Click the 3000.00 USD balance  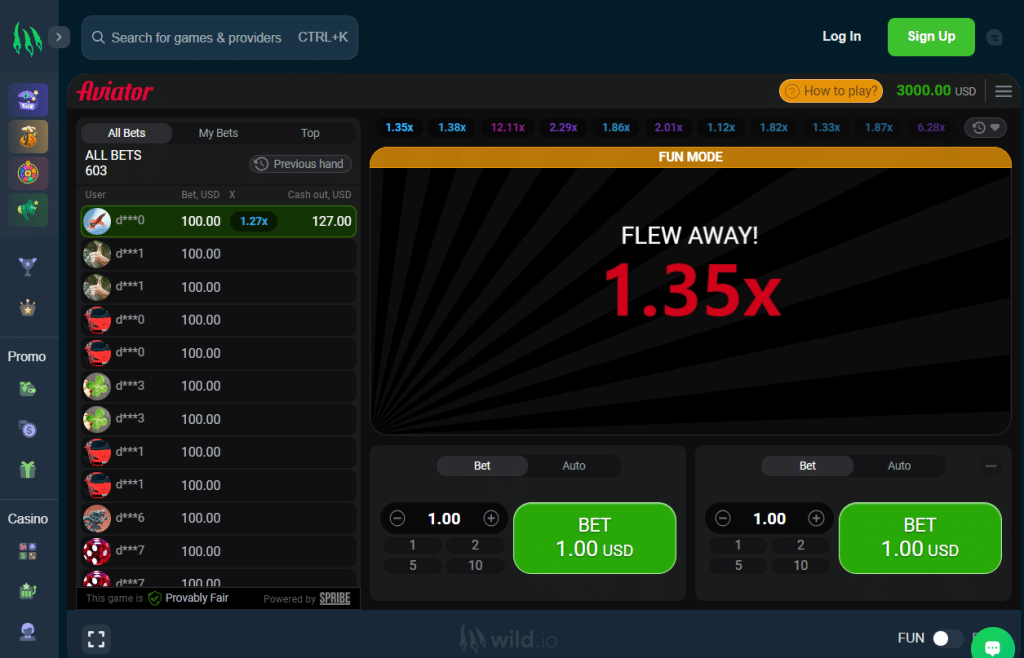pyautogui.click(x=936, y=91)
